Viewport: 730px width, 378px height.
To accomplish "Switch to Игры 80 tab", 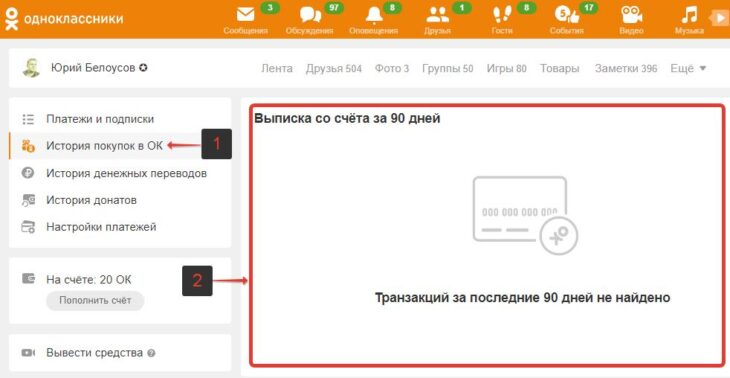I will pos(507,69).
